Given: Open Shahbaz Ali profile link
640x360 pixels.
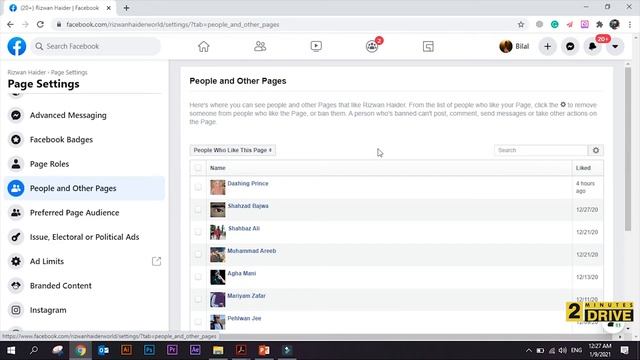Looking at the screenshot, I should point(244,229).
